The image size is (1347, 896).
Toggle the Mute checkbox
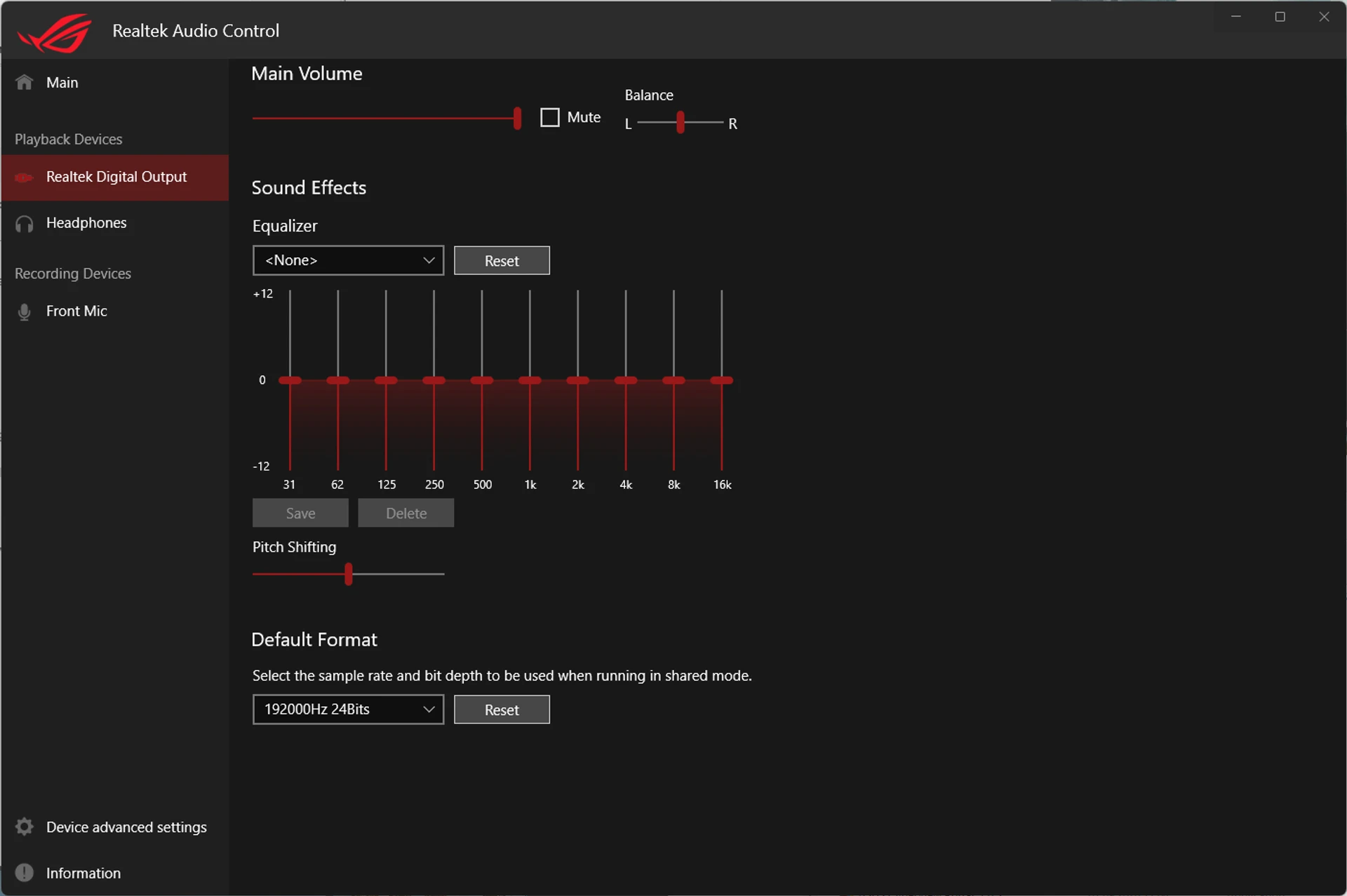(550, 117)
